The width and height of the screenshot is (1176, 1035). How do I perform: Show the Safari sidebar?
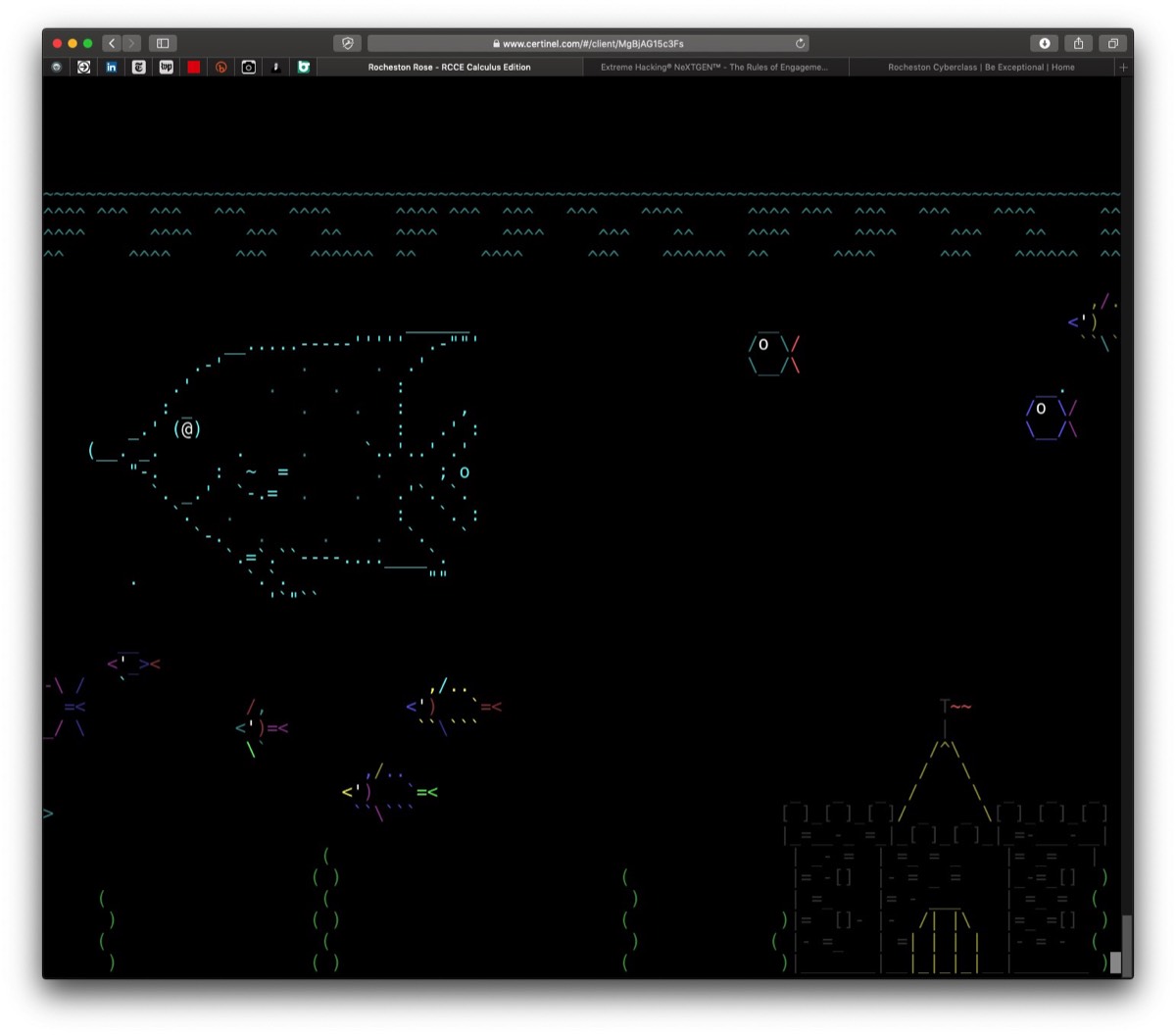[163, 43]
